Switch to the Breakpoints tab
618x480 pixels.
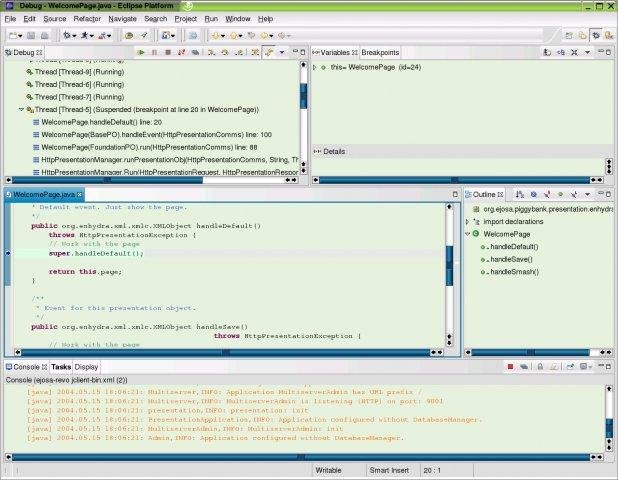tap(380, 52)
